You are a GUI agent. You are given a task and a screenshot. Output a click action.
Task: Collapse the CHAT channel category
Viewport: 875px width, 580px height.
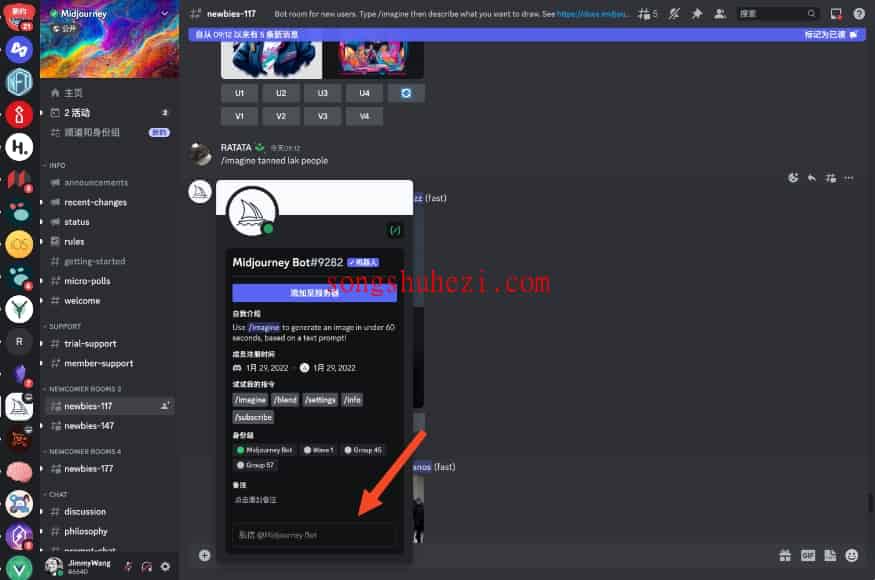[55, 494]
